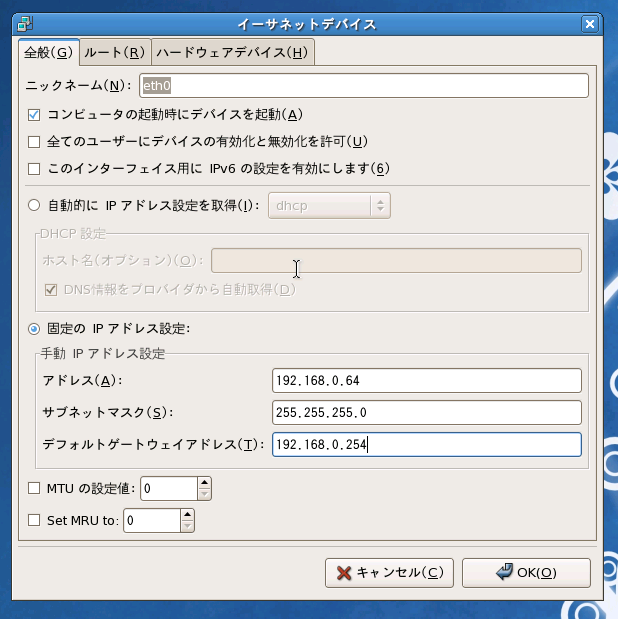Enable allow all users to activate device
This screenshot has height=619, width=618.
(34, 142)
